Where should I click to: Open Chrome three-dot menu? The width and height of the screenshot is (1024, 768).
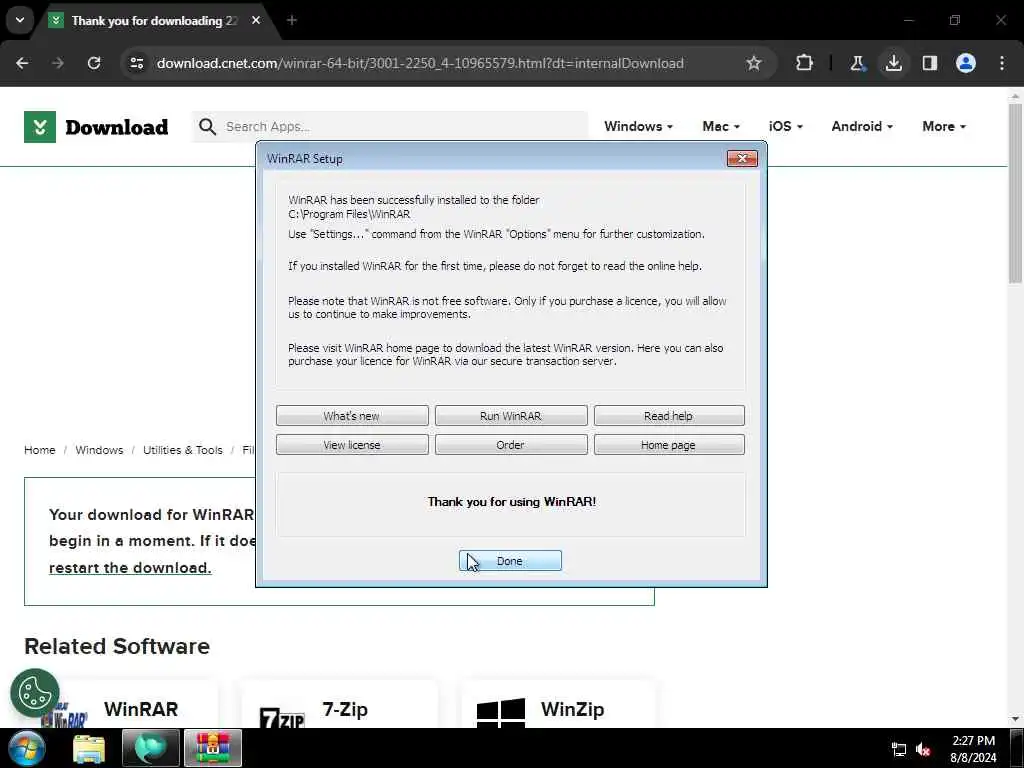click(x=1002, y=63)
